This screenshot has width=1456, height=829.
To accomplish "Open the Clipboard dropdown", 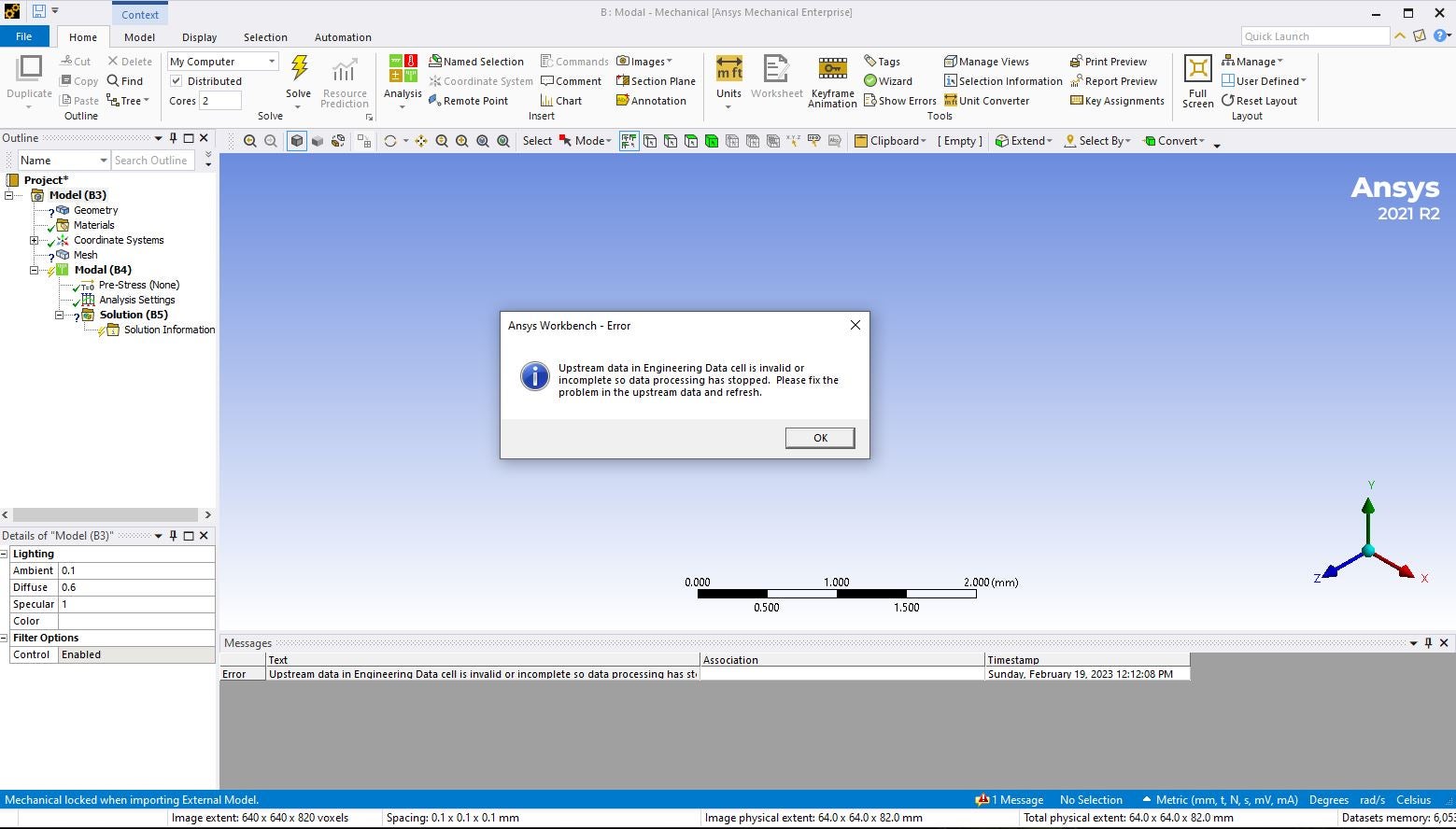I will [x=891, y=141].
